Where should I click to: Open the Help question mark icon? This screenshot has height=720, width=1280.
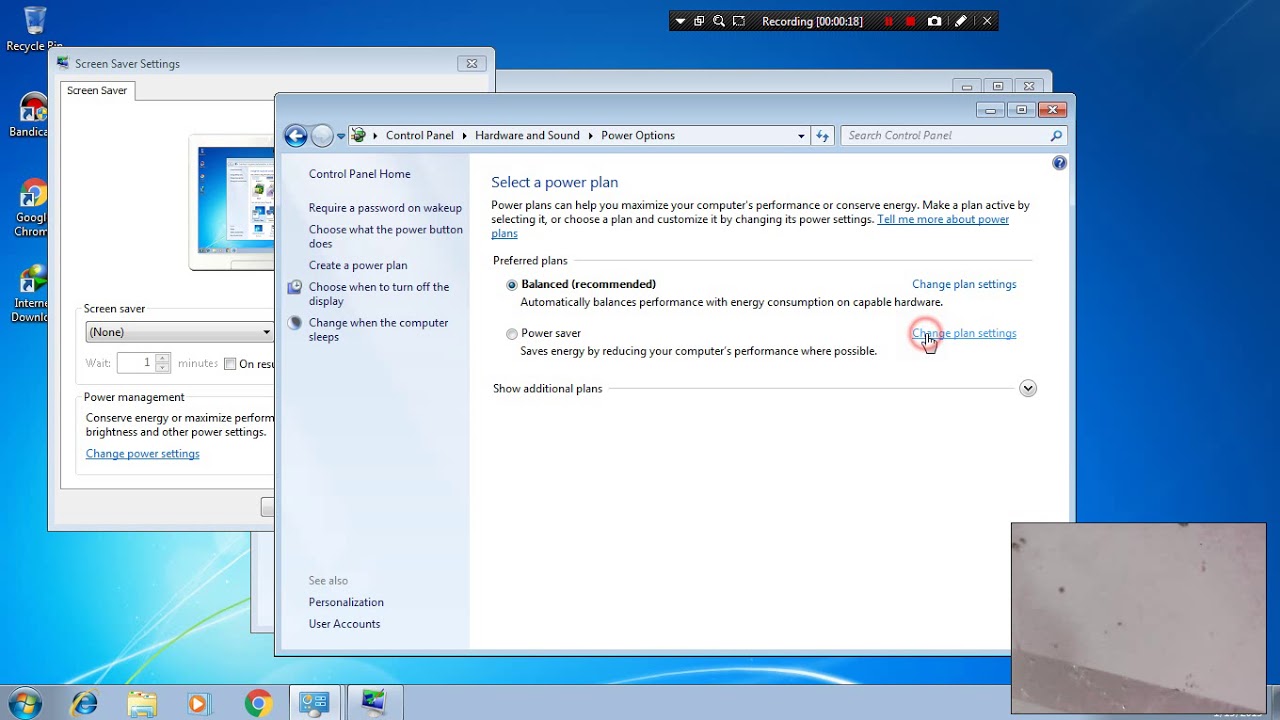tap(1059, 163)
